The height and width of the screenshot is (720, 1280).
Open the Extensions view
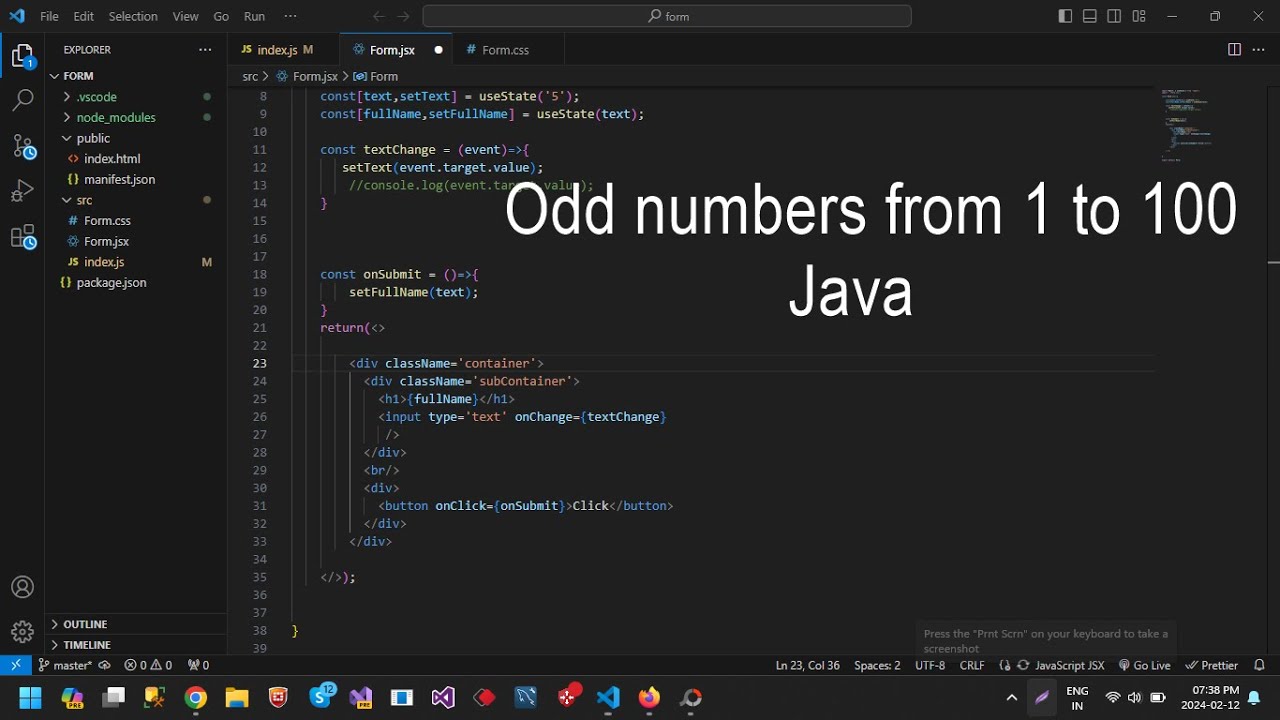coord(23,237)
